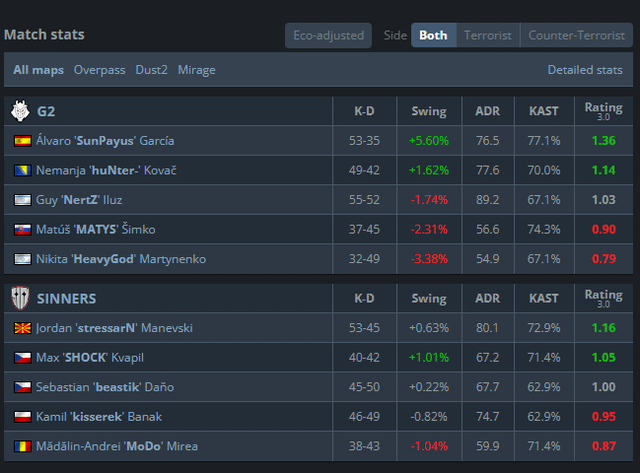Switch side filter to Terrorist
This screenshot has width=640, height=473.
click(487, 36)
